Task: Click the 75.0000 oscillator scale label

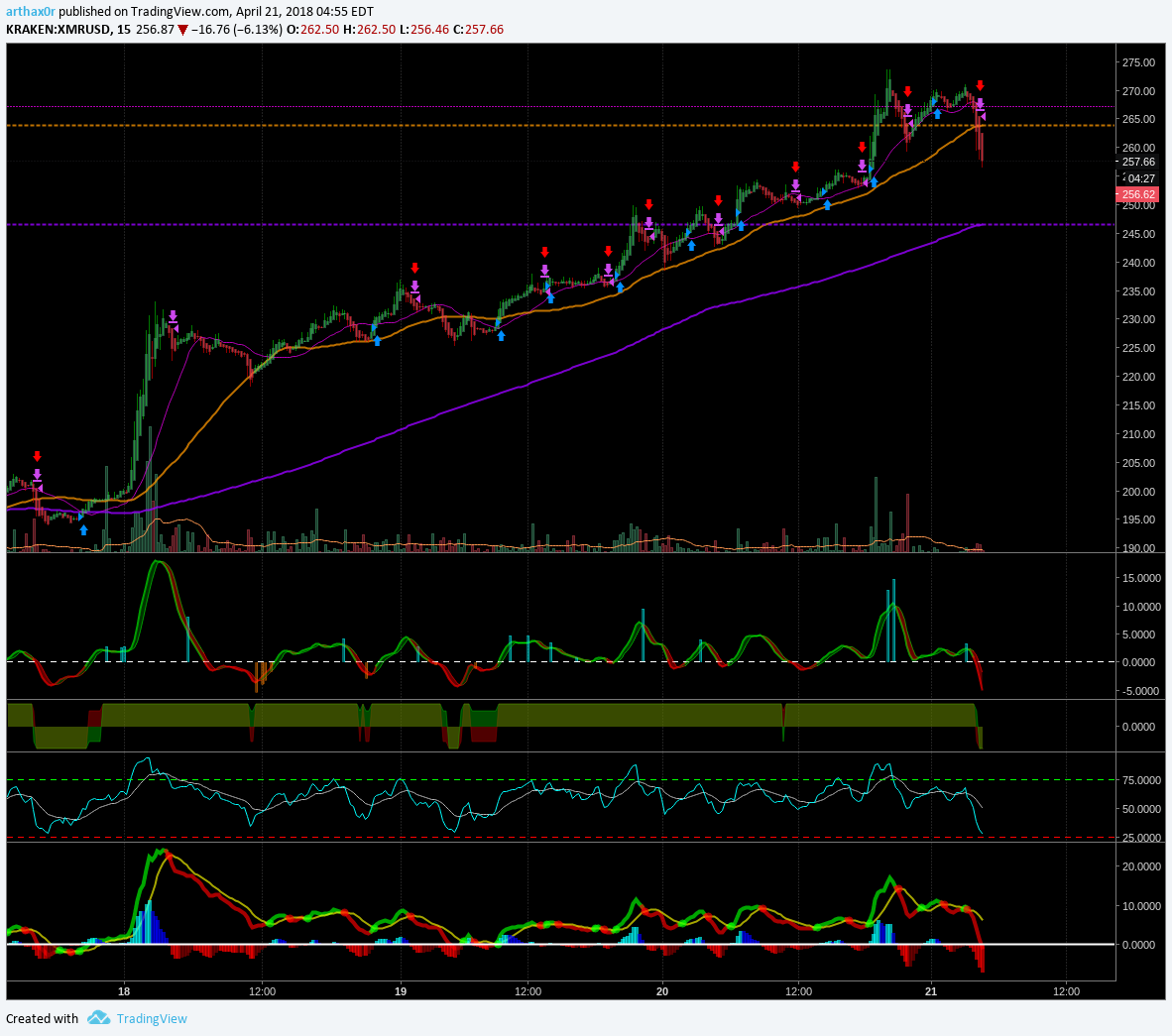Action: coord(1141,780)
